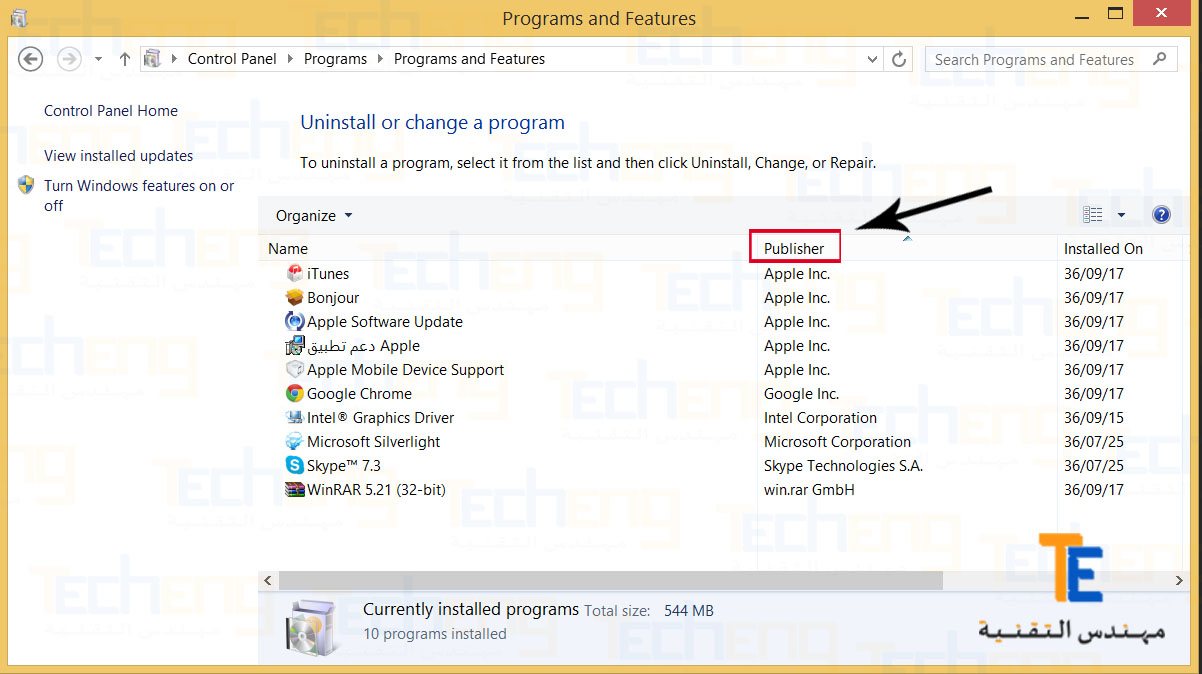Click the Apple Mobile Device Support icon
The width and height of the screenshot is (1202, 674).
tap(294, 369)
